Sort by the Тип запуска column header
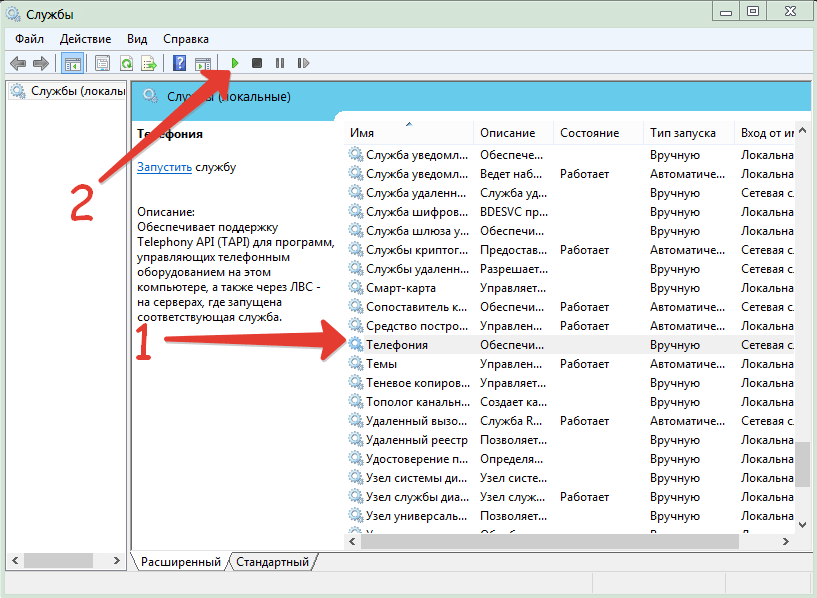 point(682,133)
